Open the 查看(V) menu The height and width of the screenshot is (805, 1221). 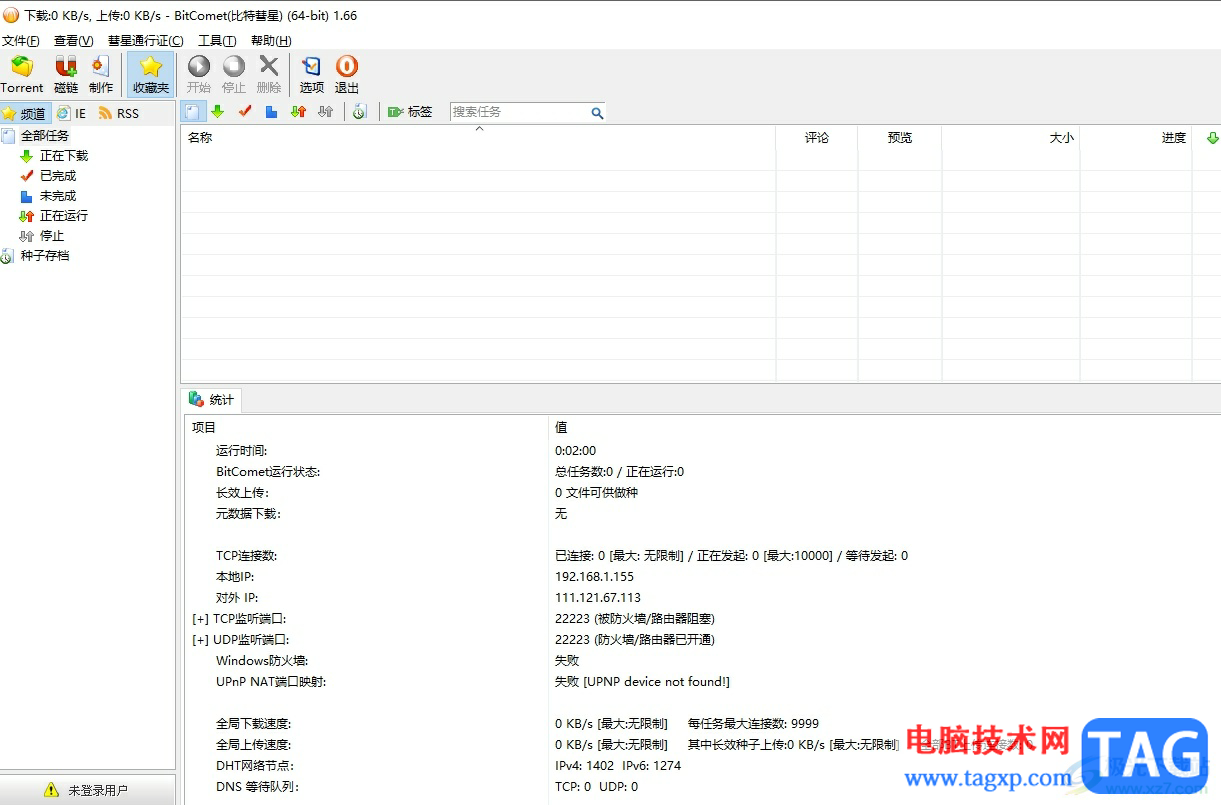point(74,41)
